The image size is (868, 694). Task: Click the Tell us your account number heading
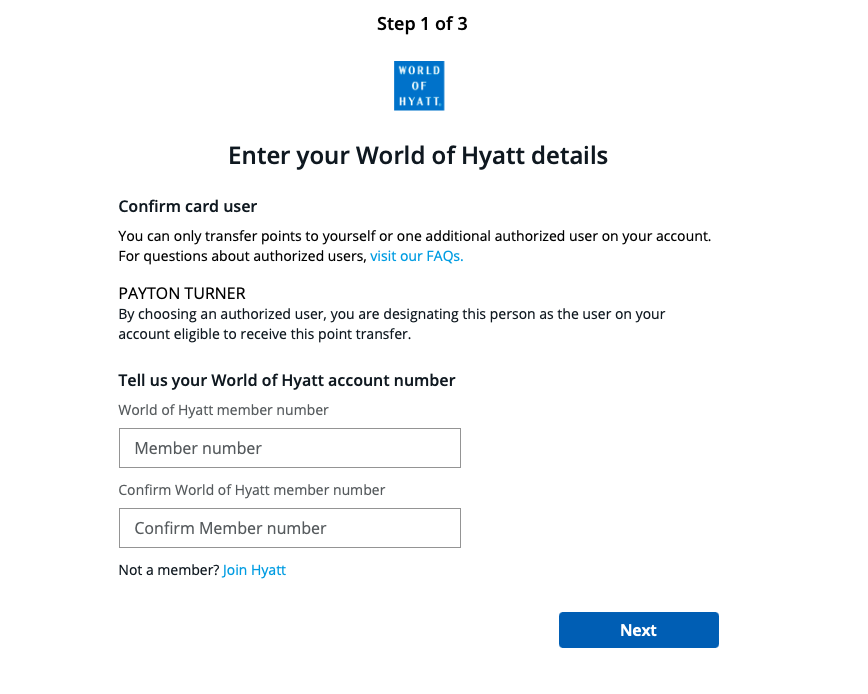287,380
